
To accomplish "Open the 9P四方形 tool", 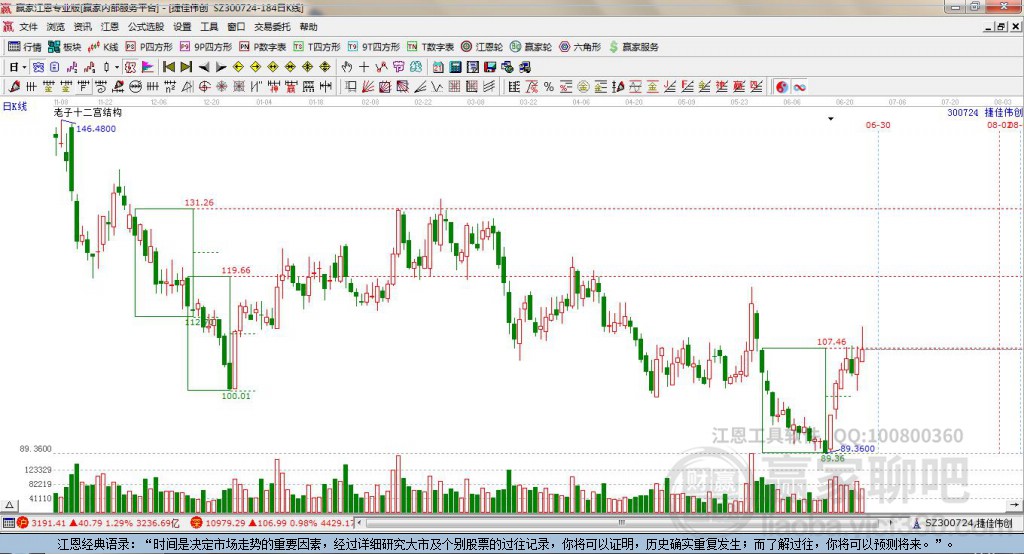I will tap(206, 47).
